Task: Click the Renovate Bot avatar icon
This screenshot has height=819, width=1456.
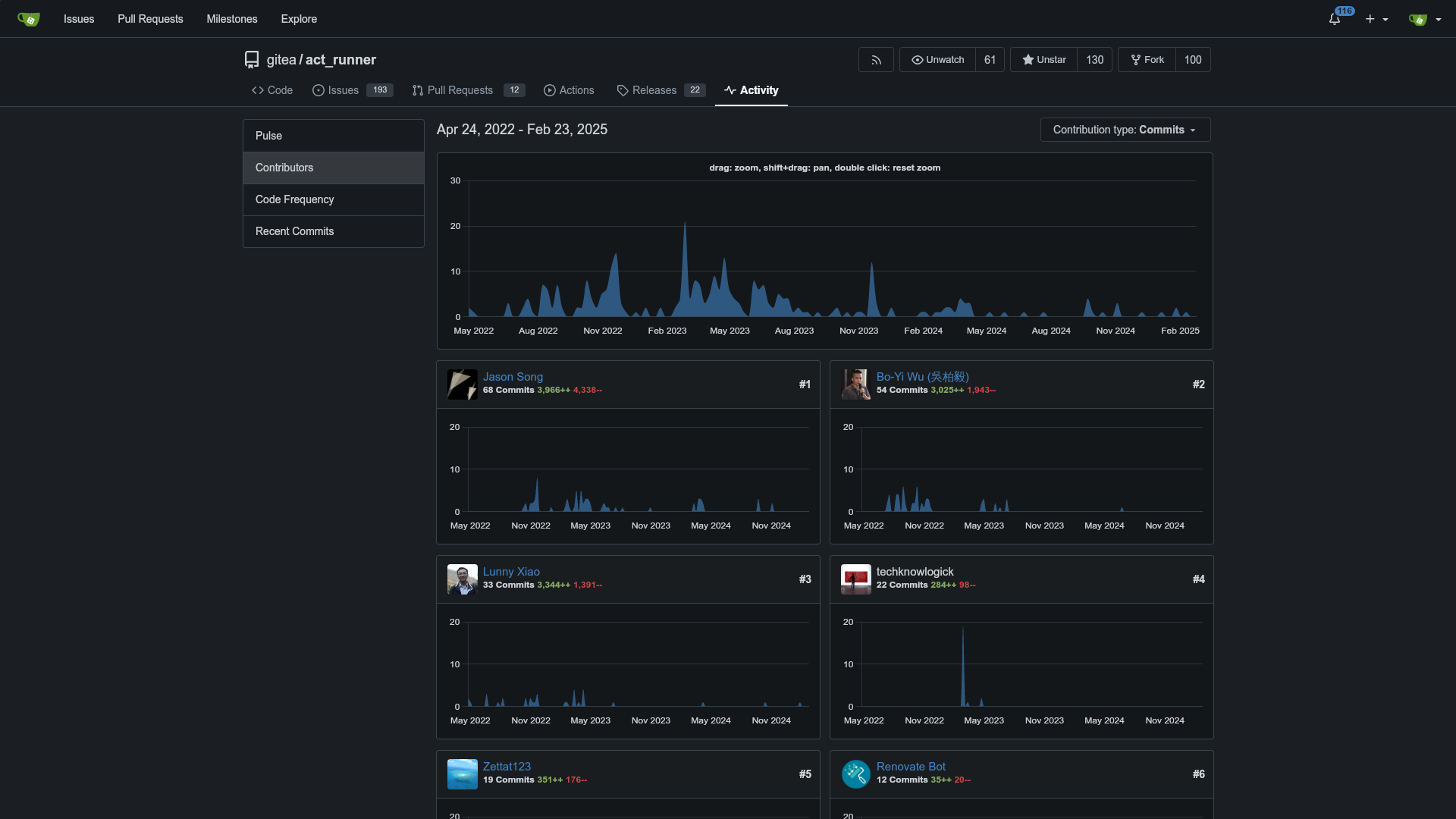Action: pyautogui.click(x=855, y=774)
